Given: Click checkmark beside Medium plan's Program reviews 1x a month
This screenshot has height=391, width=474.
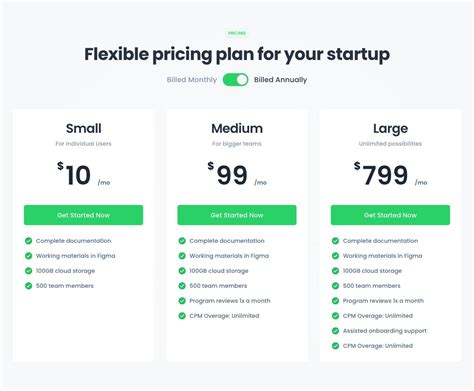Looking at the screenshot, I should (x=182, y=301).
